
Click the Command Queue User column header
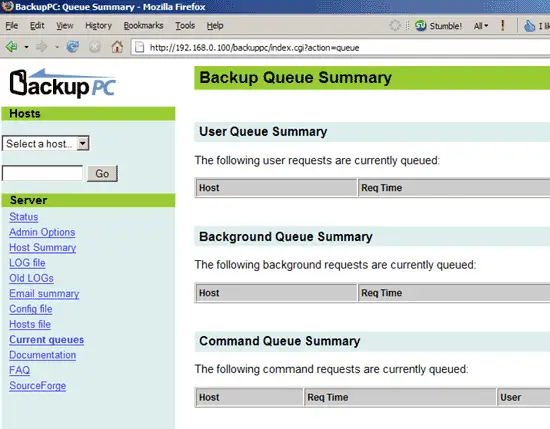click(x=523, y=397)
